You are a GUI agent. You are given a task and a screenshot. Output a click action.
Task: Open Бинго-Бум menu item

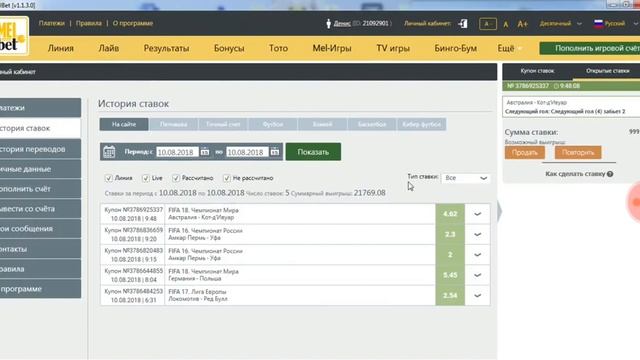point(456,48)
